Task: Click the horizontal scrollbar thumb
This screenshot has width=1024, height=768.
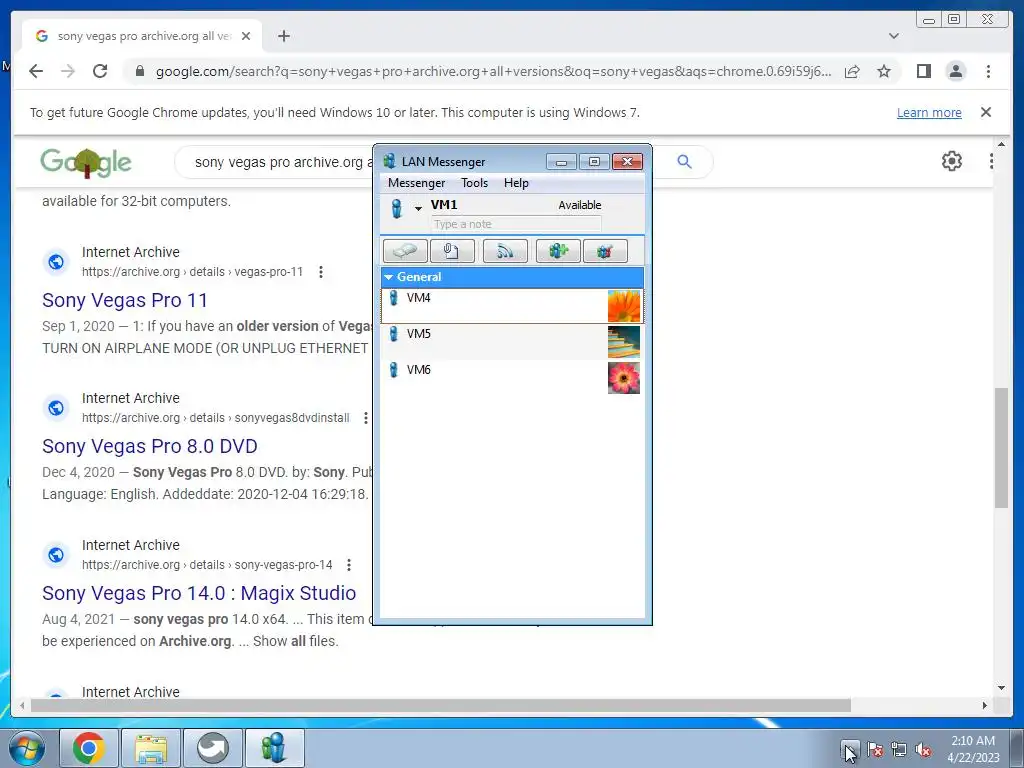Action: click(x=441, y=705)
